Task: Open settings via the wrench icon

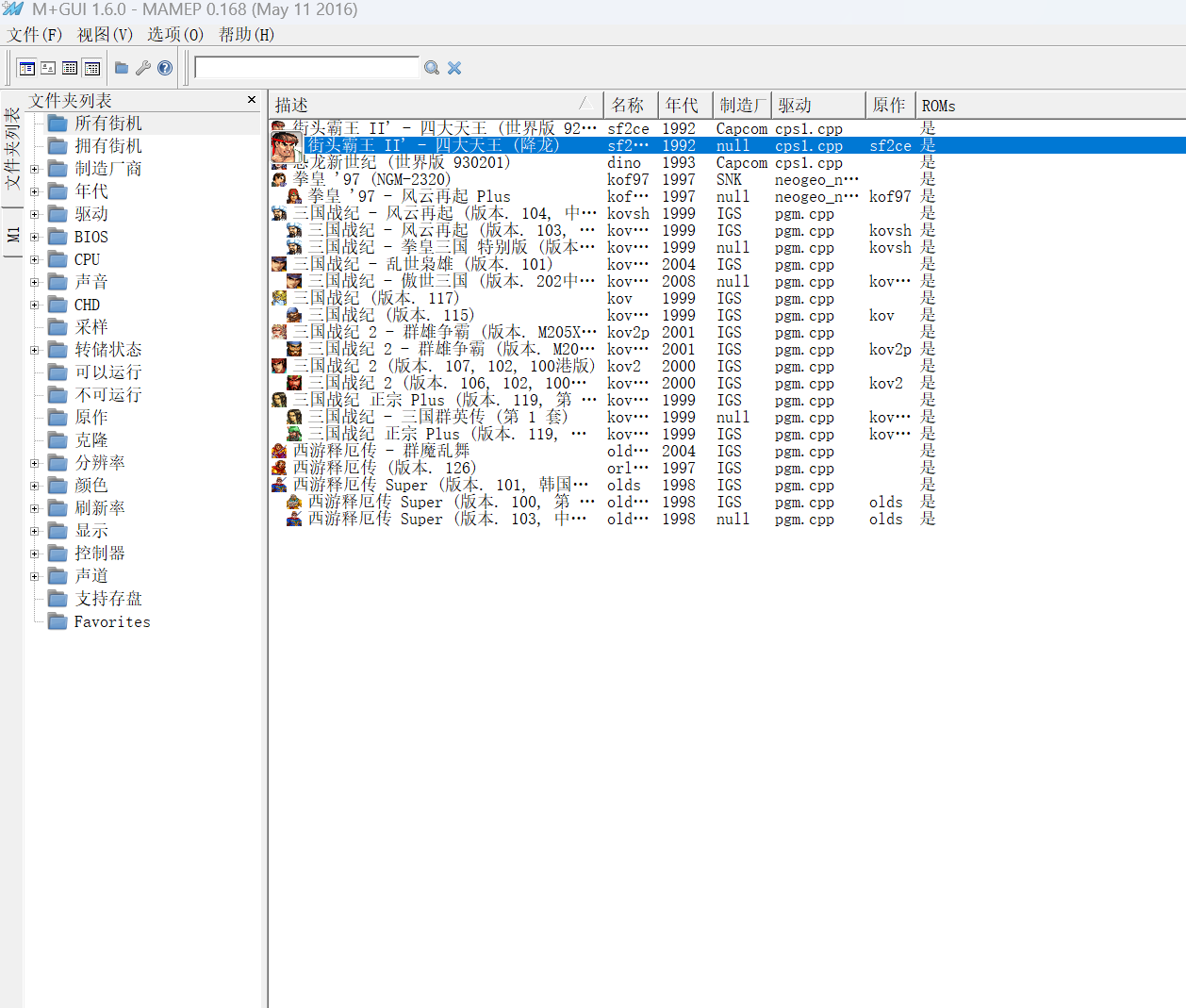Action: click(x=143, y=68)
